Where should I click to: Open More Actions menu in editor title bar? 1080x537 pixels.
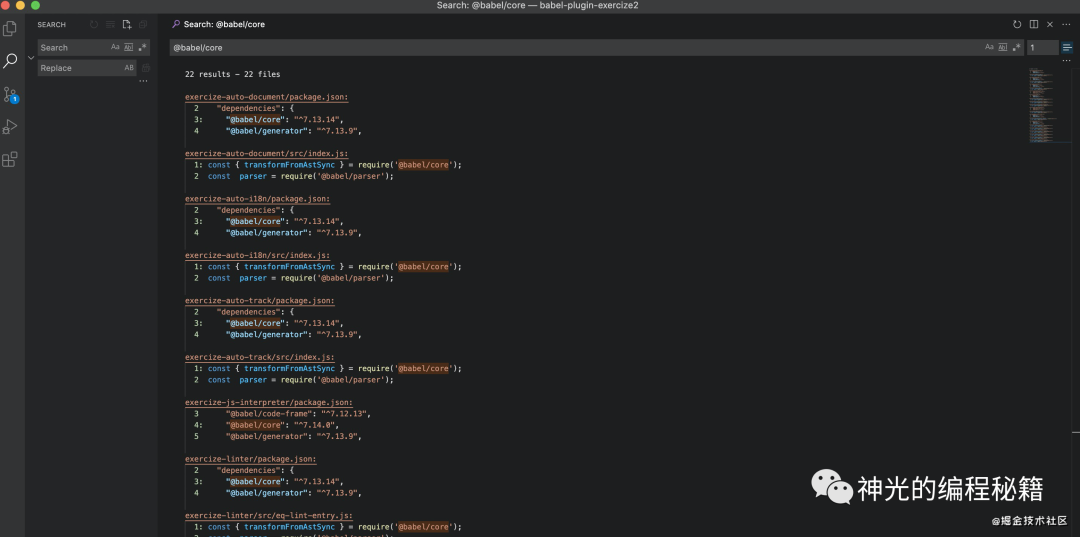pyautogui.click(x=1066, y=24)
